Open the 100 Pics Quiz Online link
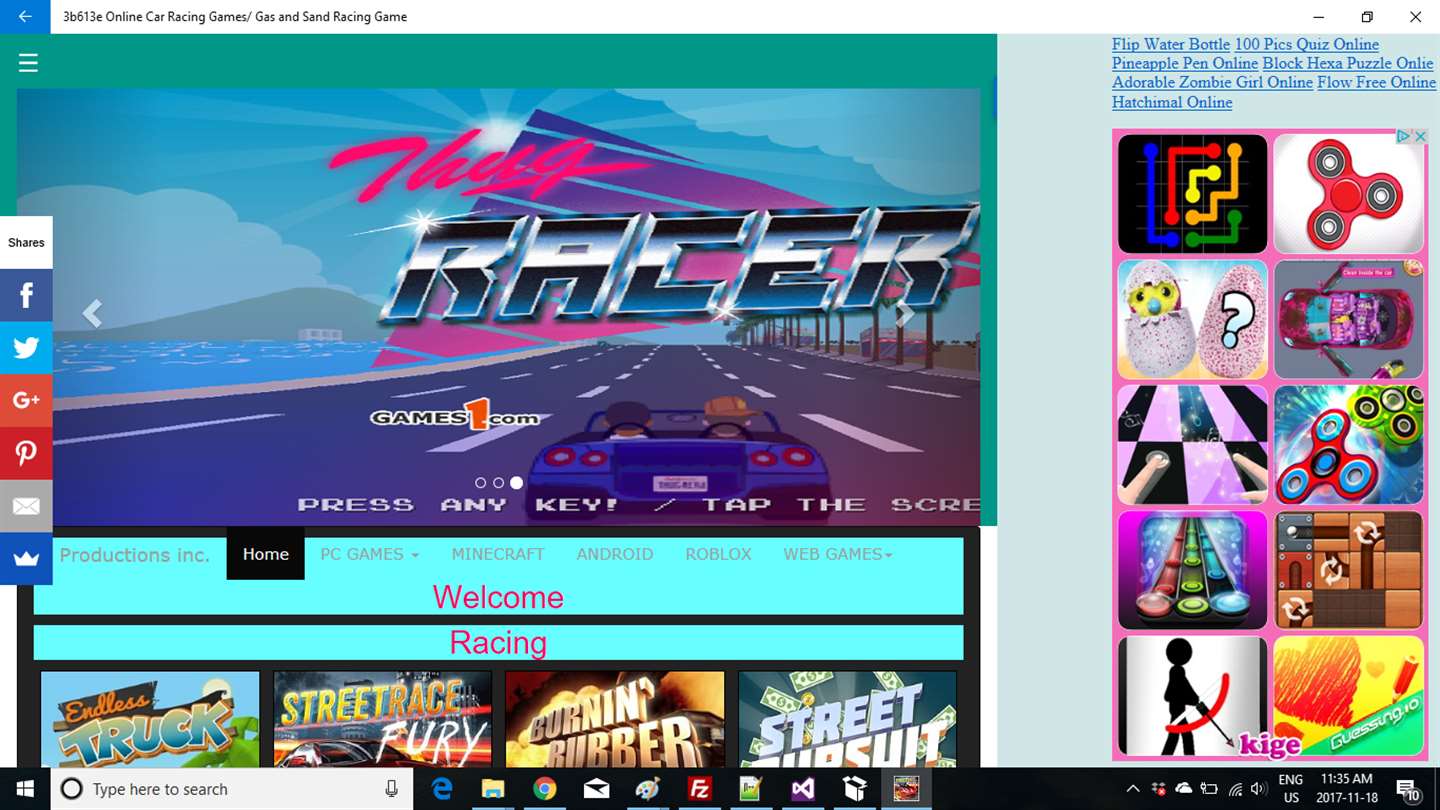 click(x=1307, y=44)
